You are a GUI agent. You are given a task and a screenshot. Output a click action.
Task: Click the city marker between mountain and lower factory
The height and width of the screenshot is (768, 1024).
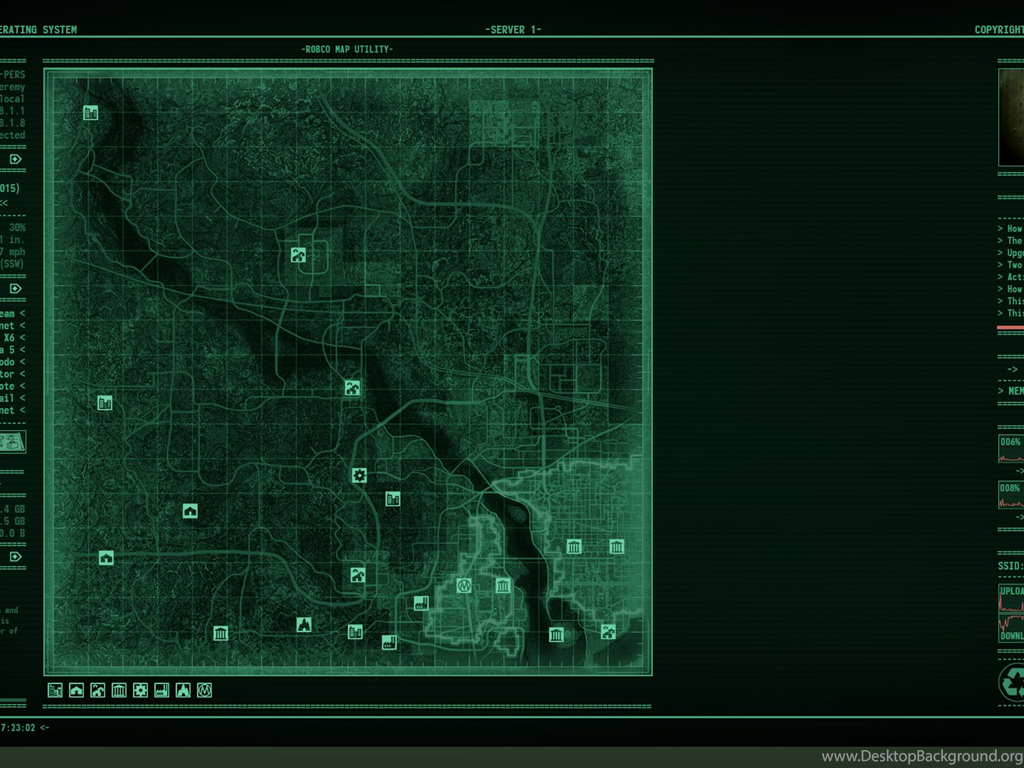pyautogui.click(x=355, y=632)
